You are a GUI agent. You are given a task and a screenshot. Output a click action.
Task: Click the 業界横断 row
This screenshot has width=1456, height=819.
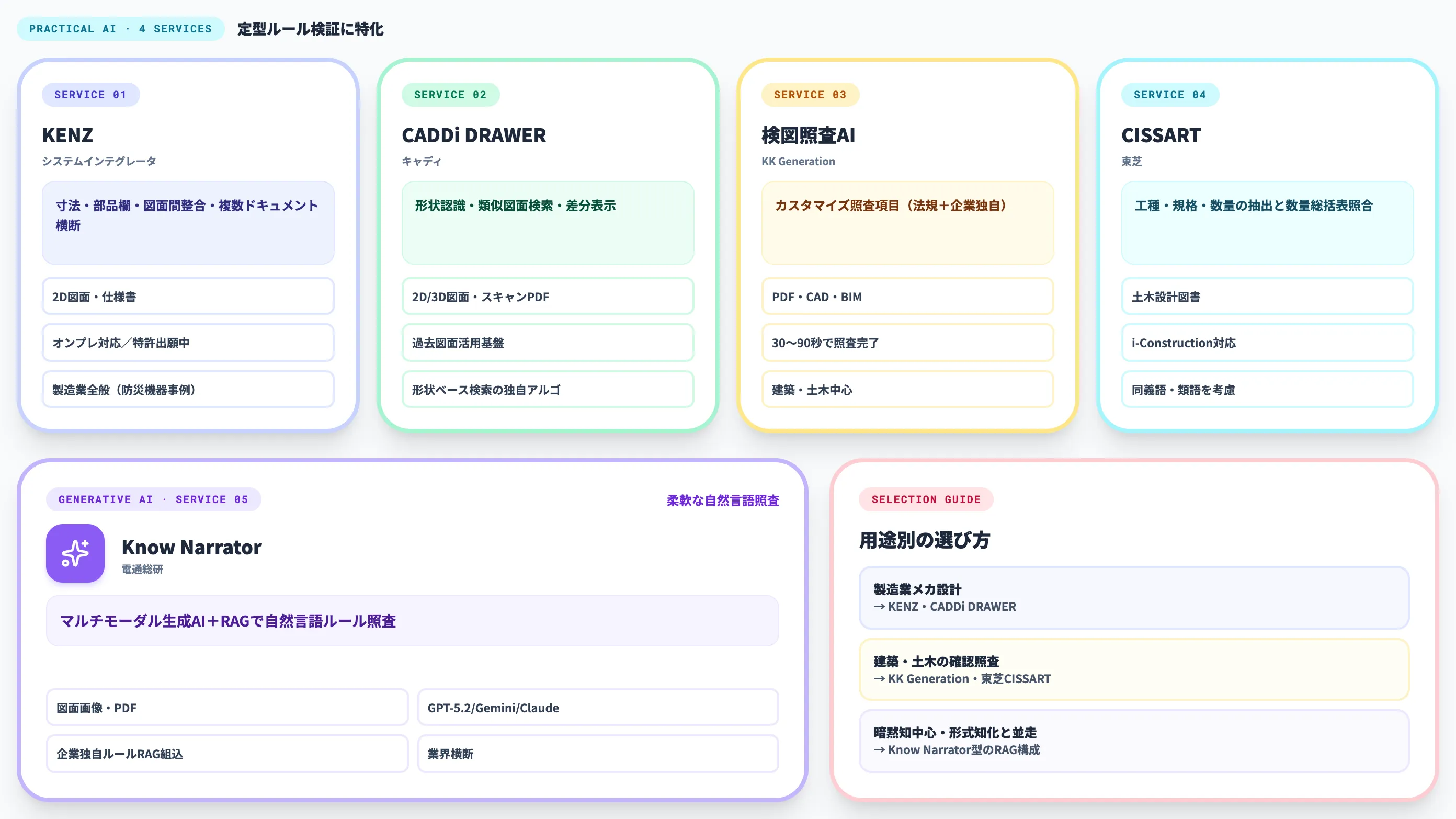tap(598, 754)
